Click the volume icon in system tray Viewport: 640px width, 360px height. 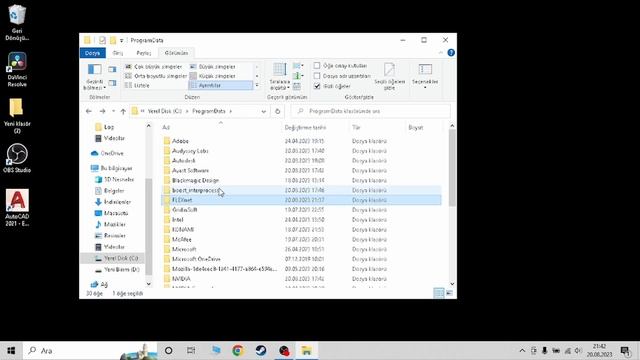pos(578,351)
